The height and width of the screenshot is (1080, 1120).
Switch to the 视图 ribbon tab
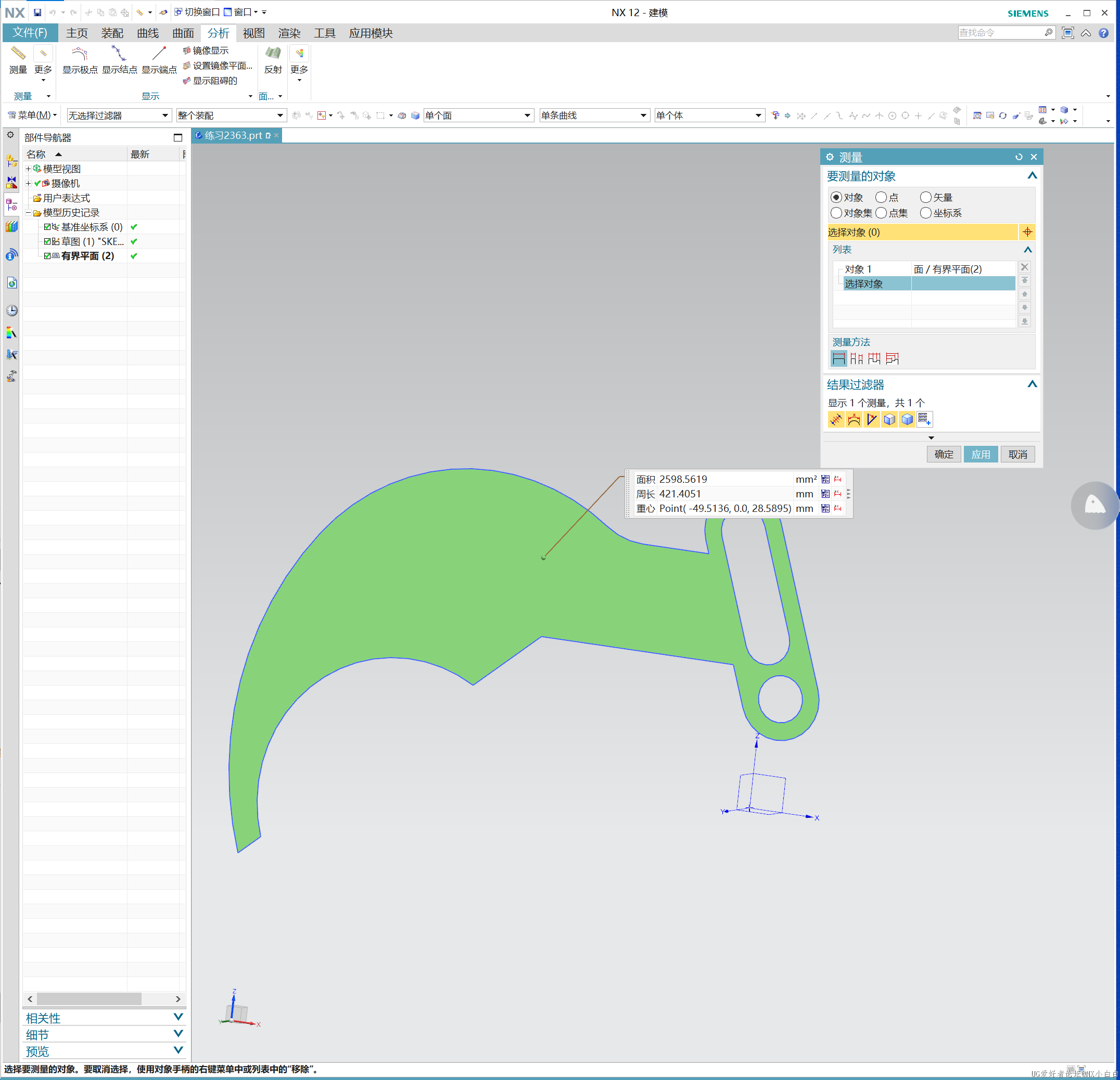(253, 33)
